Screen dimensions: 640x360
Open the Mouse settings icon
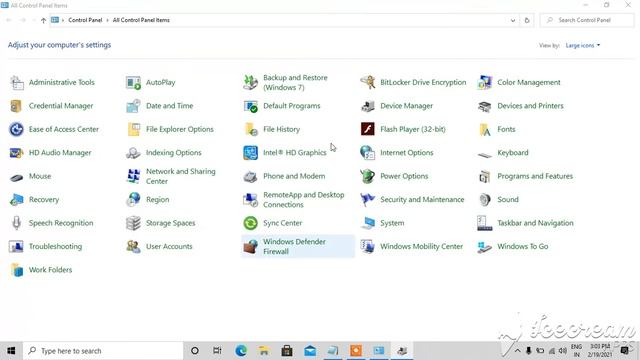click(x=17, y=177)
